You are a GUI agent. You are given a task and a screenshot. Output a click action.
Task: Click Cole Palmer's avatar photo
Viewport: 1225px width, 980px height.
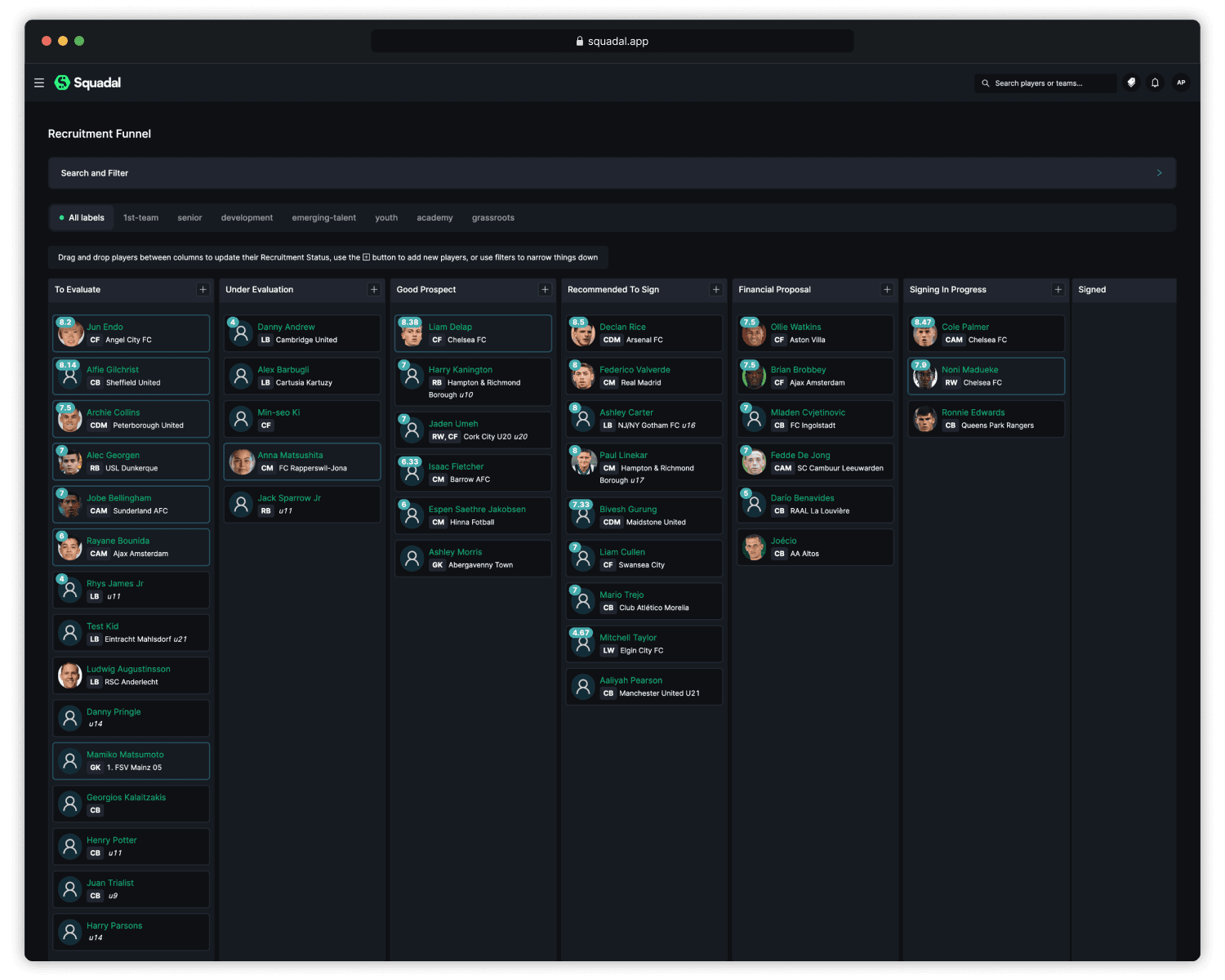[x=925, y=333]
